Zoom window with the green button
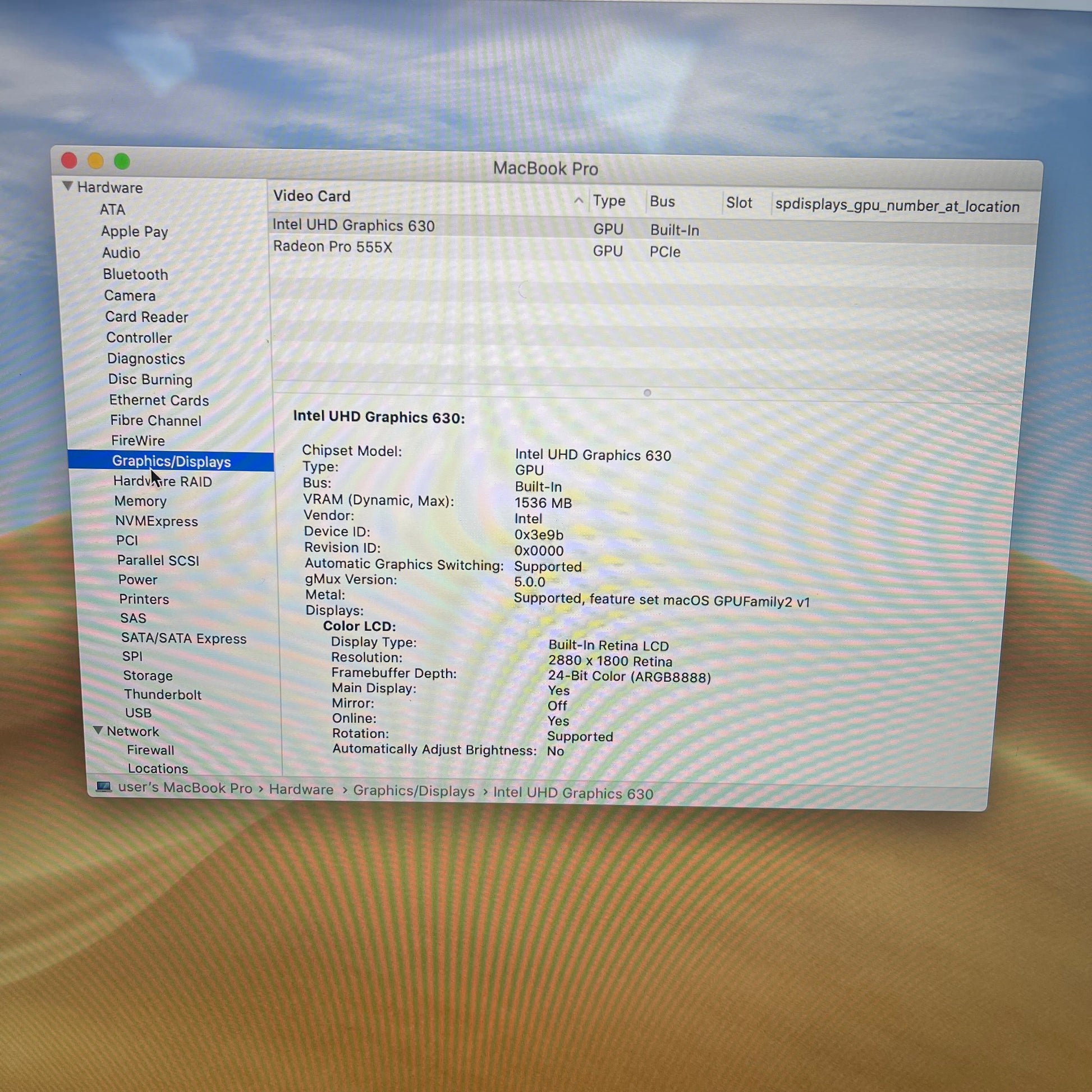Screen dimensions: 1092x1092 pos(122,162)
